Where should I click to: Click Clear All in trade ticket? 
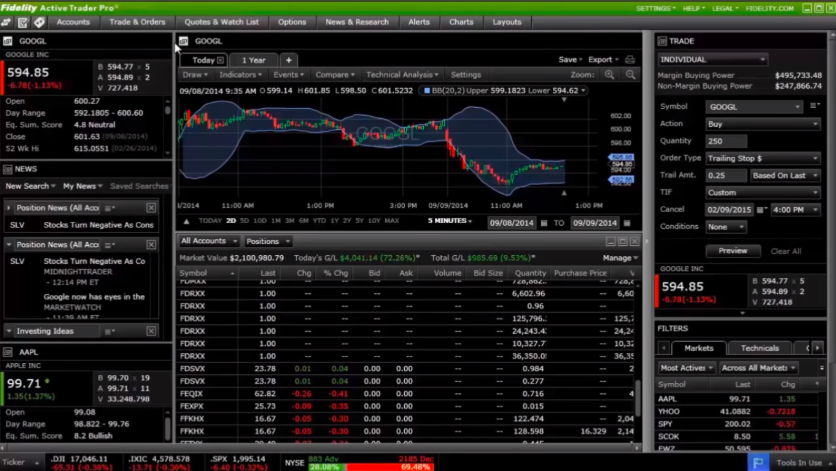click(x=785, y=251)
